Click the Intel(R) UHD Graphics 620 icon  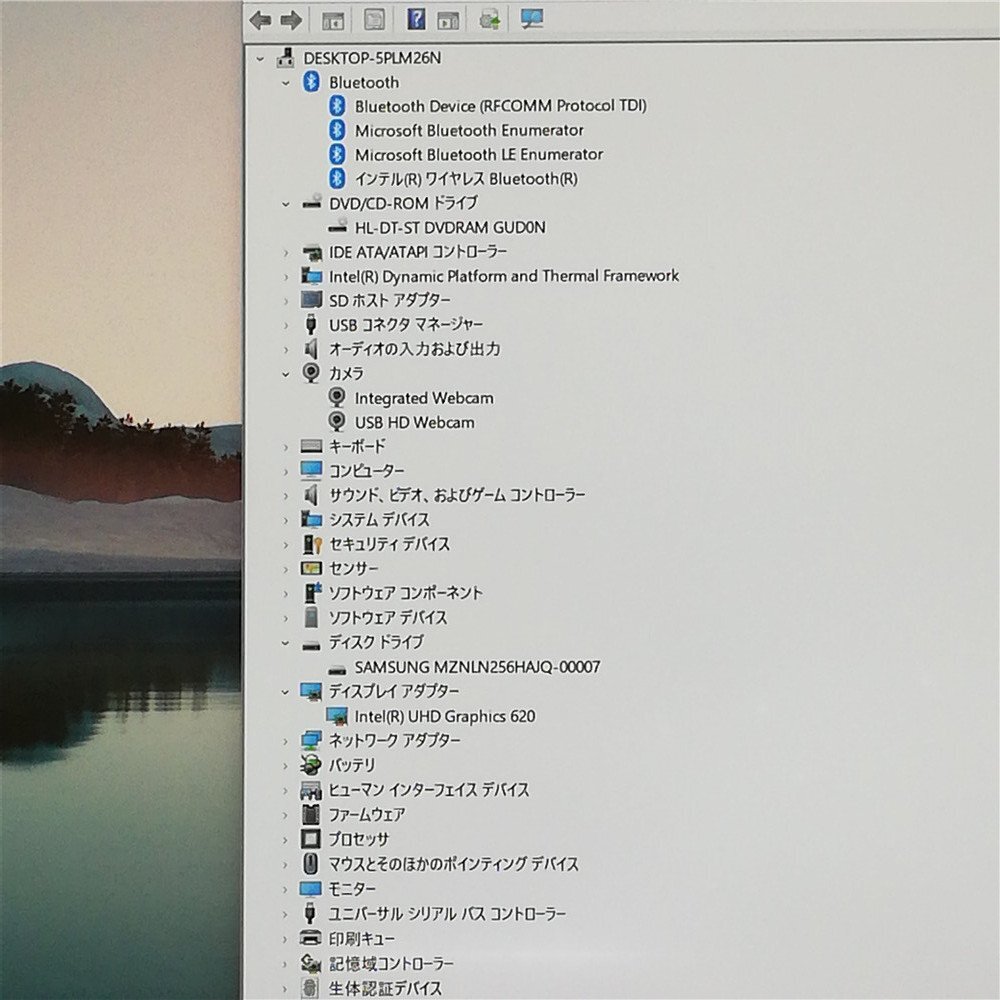[x=337, y=716]
